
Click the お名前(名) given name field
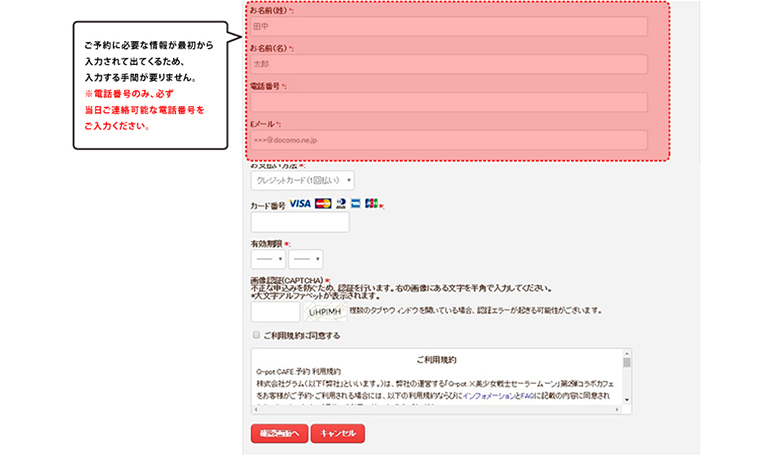point(448,64)
